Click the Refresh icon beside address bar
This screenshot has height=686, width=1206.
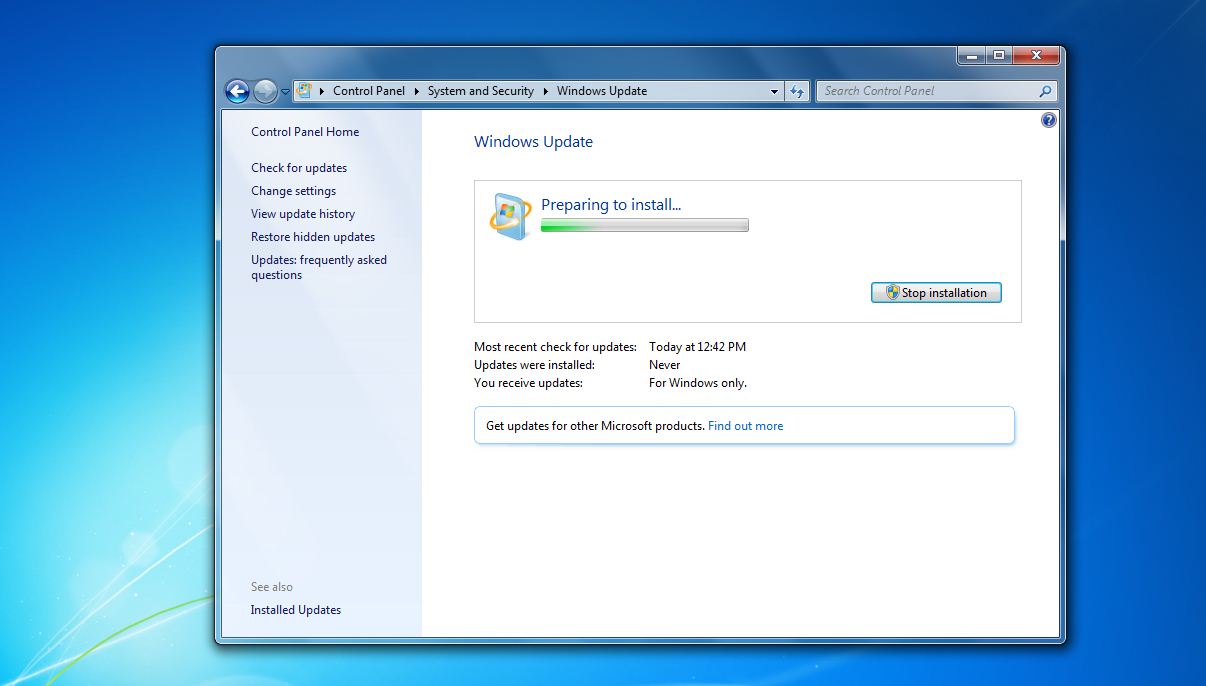tap(797, 90)
